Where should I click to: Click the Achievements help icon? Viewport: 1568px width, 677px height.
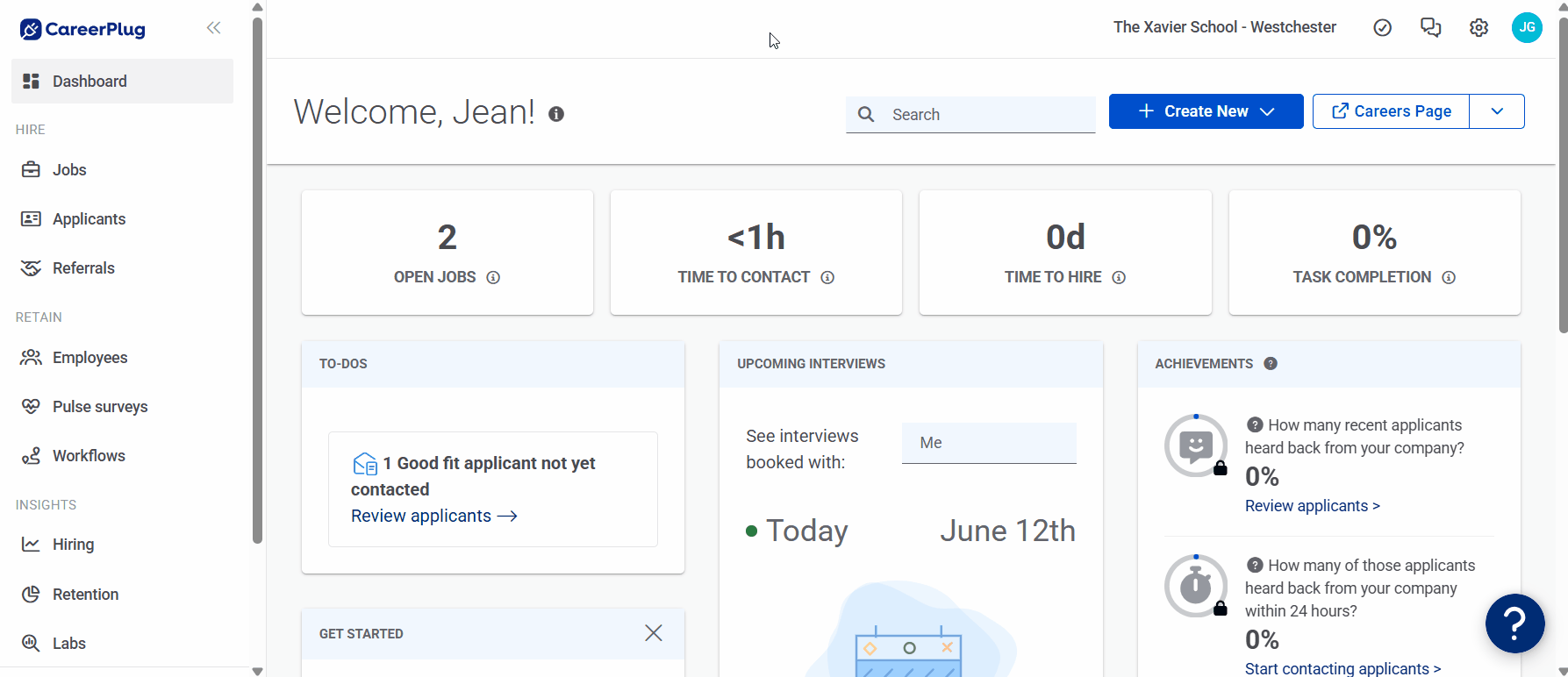click(1270, 364)
